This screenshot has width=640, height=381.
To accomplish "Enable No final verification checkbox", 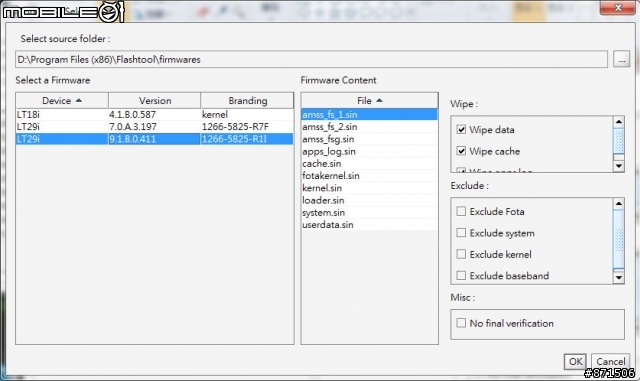I will point(461,323).
